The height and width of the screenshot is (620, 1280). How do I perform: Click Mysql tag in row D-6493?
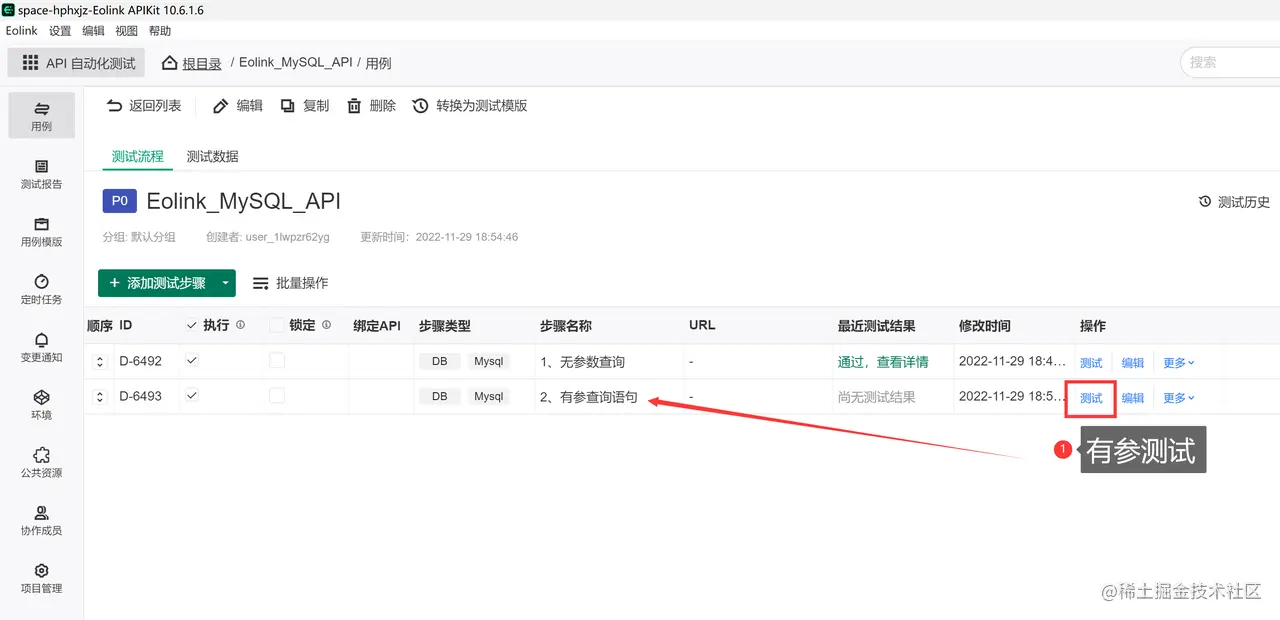[x=489, y=397]
